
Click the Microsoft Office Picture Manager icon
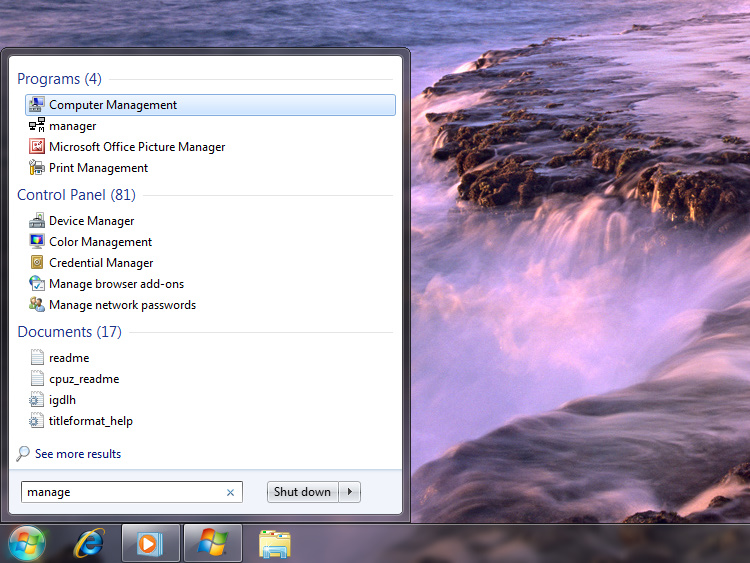[37, 146]
